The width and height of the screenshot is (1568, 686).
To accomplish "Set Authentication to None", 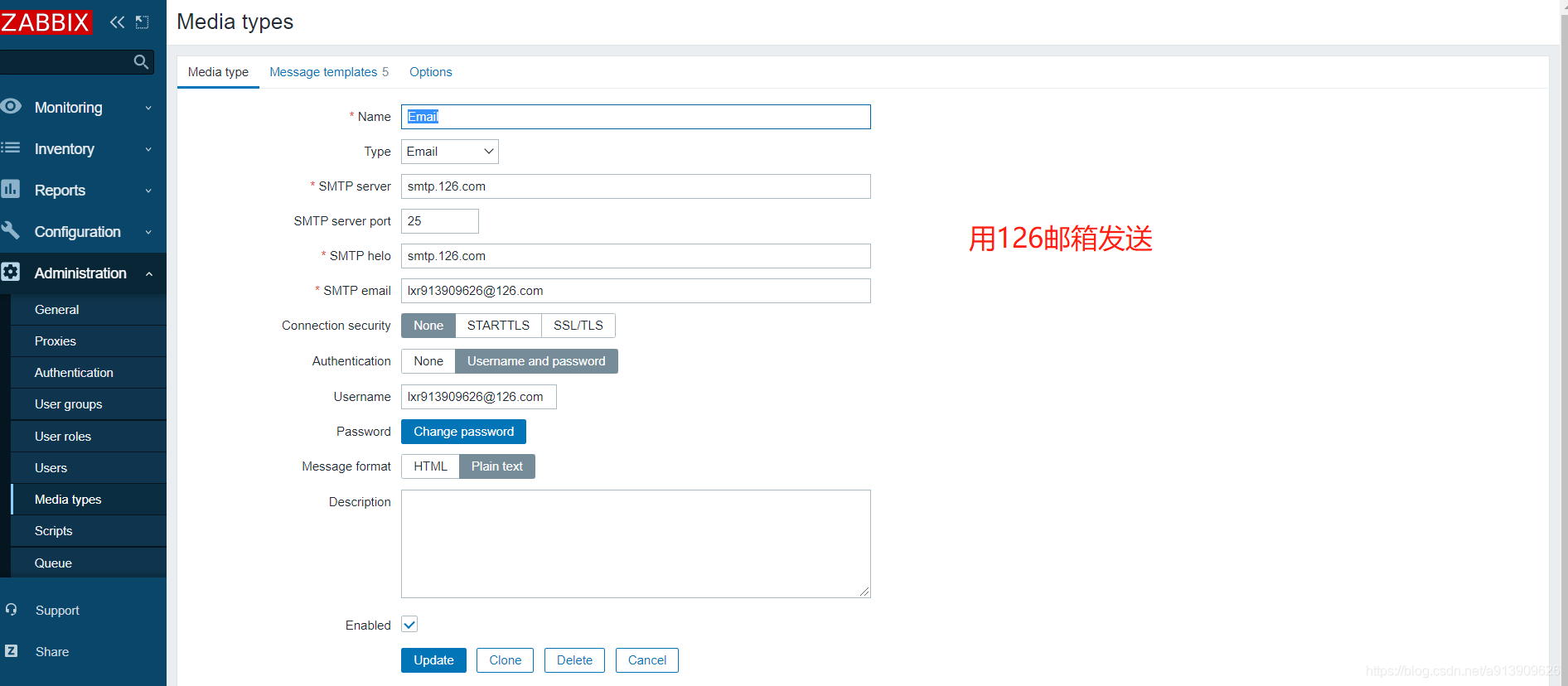I will point(428,361).
